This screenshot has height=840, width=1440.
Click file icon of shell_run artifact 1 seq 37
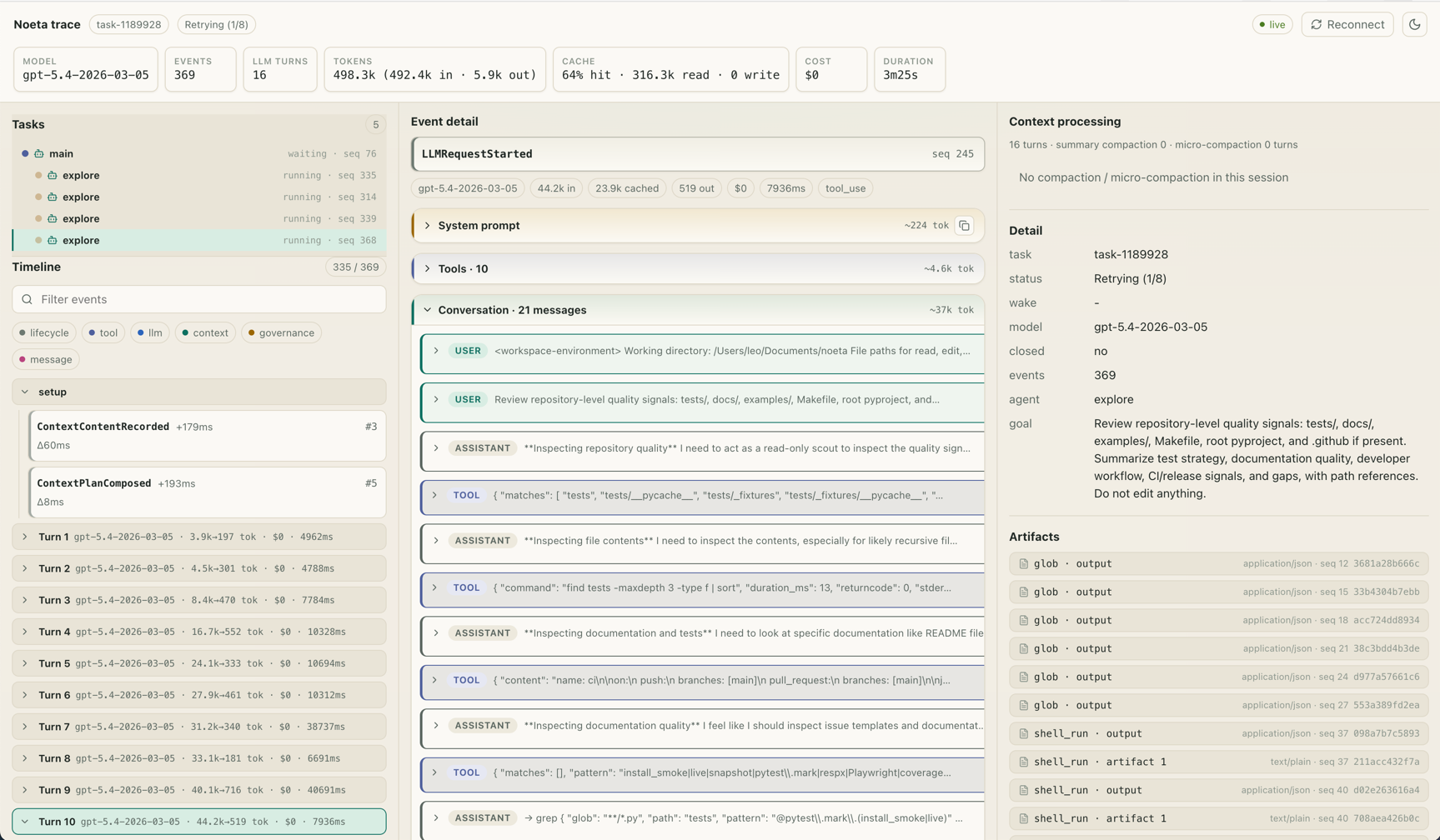pyautogui.click(x=1023, y=762)
